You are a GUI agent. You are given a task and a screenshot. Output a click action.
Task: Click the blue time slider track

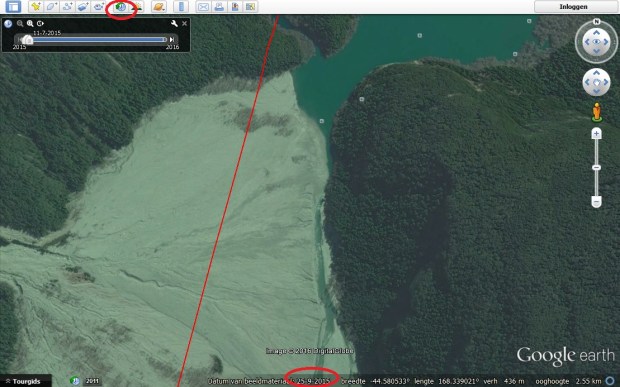99,40
